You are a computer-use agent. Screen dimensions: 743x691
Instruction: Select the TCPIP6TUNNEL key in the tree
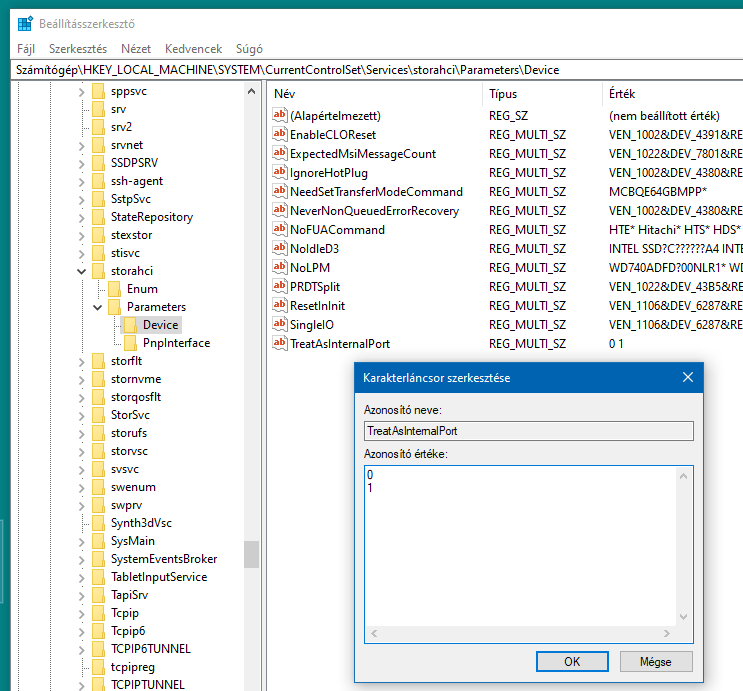pyautogui.click(x=150, y=649)
